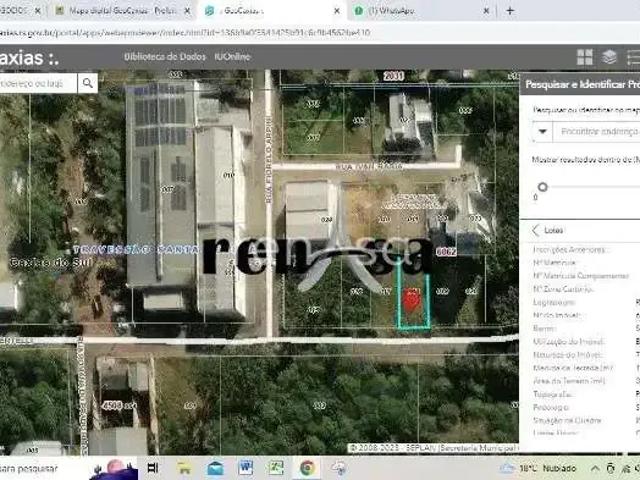Open the layers list icon
640x480 pixels.
tap(609, 57)
